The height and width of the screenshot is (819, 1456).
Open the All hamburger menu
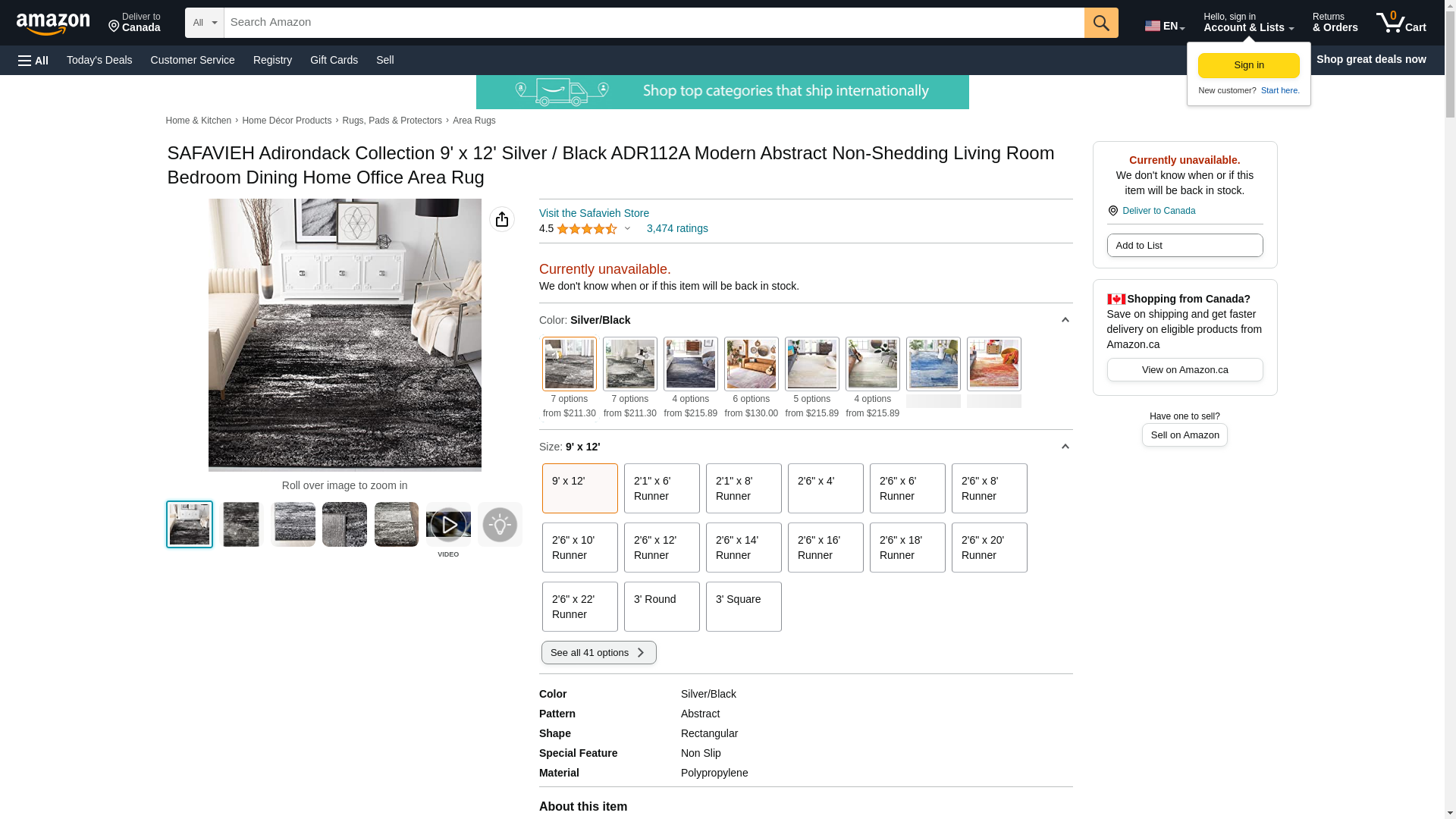click(x=33, y=60)
